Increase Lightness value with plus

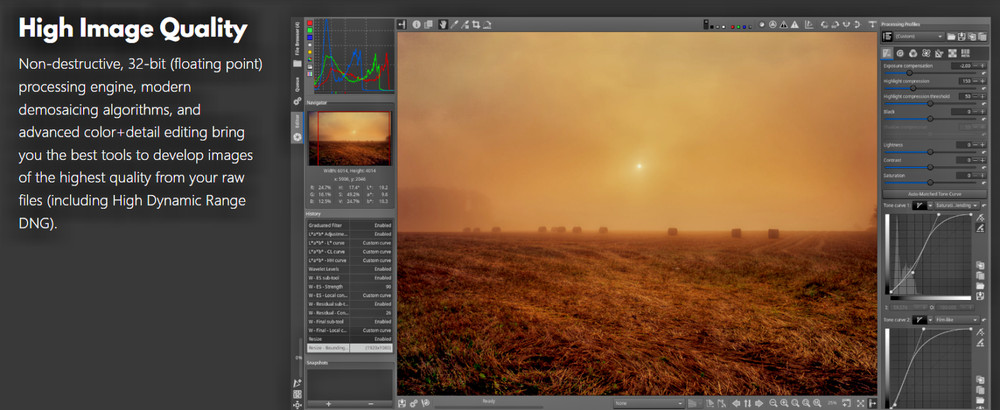983,145
